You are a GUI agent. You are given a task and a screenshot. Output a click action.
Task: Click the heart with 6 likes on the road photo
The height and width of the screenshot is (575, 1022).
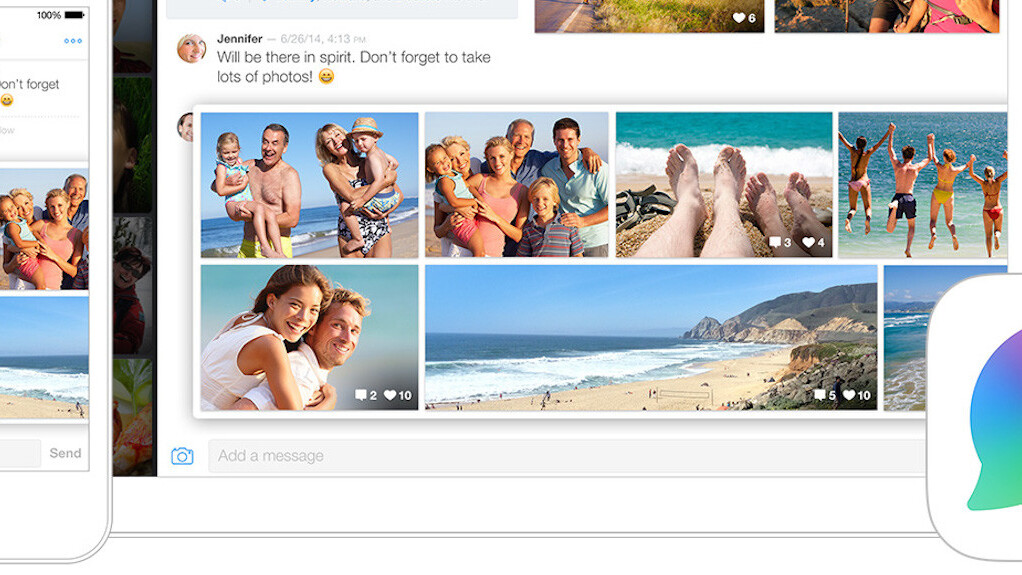739,18
